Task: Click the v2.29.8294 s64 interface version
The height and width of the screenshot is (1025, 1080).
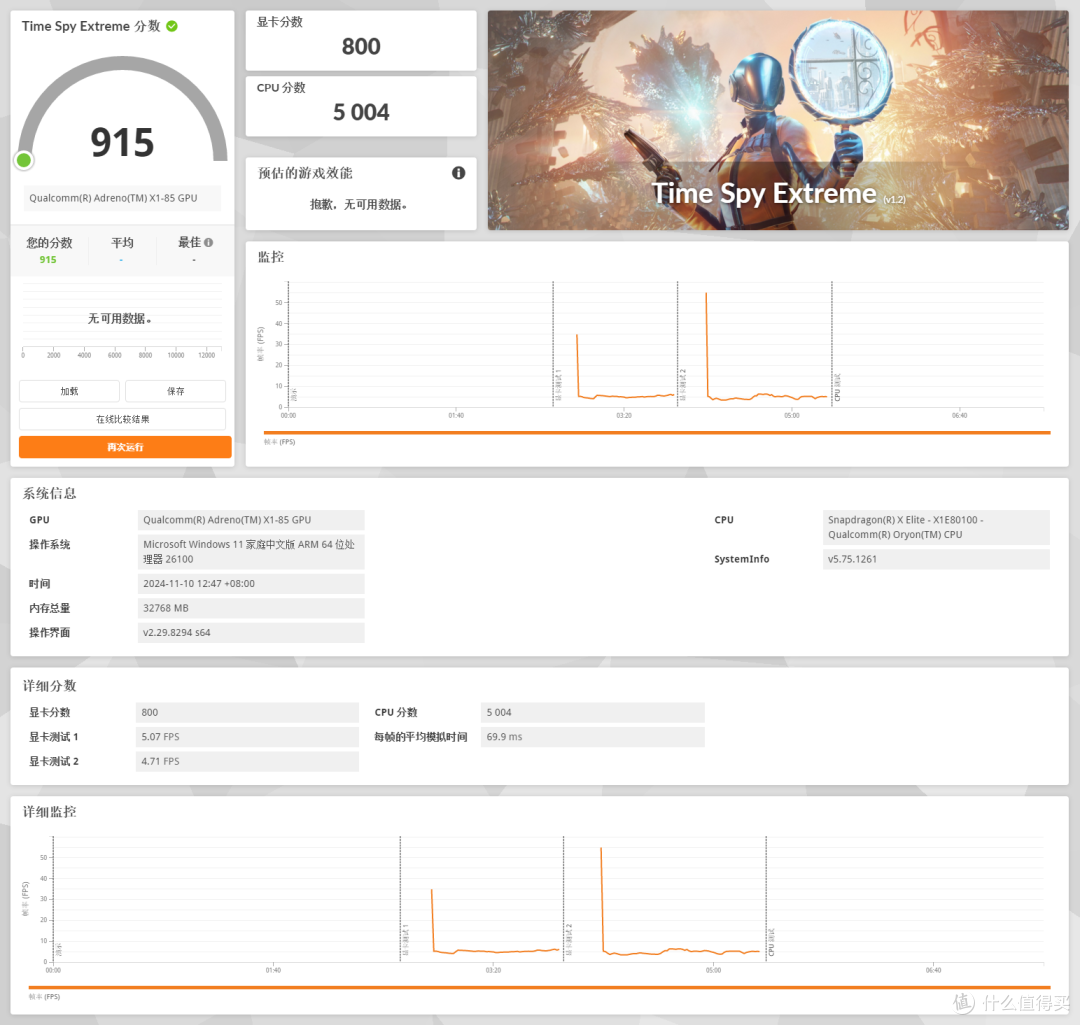Action: [251, 632]
